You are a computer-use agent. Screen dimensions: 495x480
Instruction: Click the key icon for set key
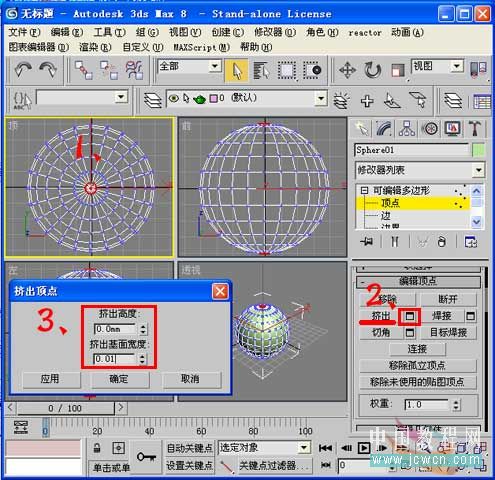coord(146,456)
